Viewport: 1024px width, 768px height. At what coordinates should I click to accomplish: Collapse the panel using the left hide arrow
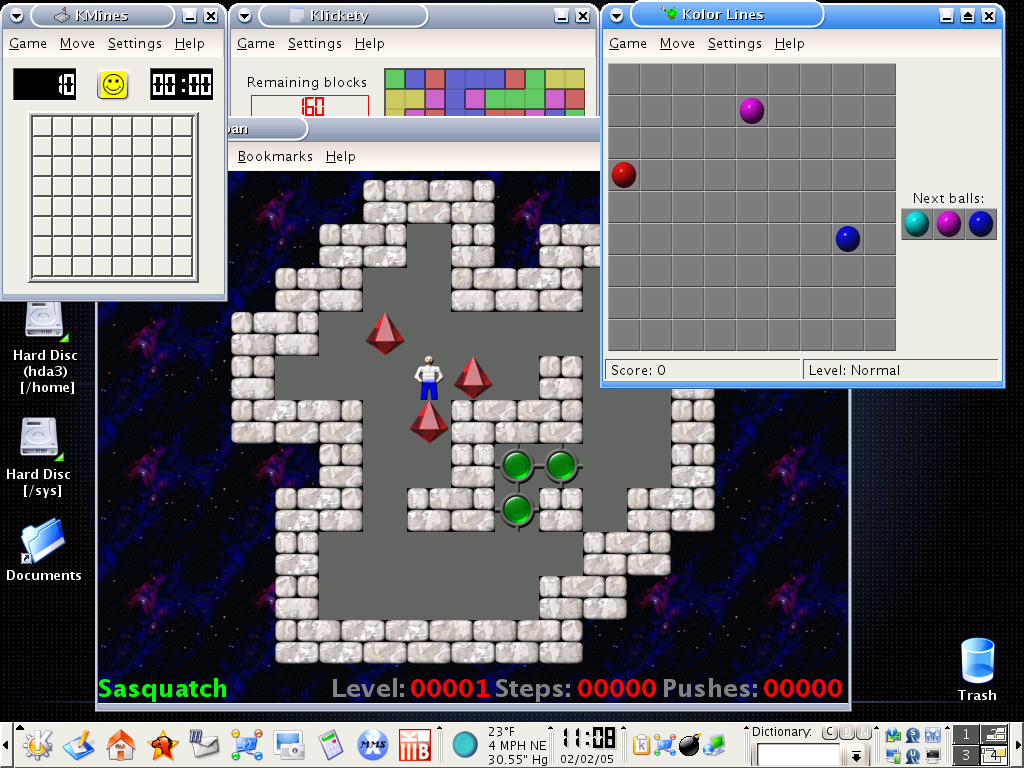tap(5, 745)
